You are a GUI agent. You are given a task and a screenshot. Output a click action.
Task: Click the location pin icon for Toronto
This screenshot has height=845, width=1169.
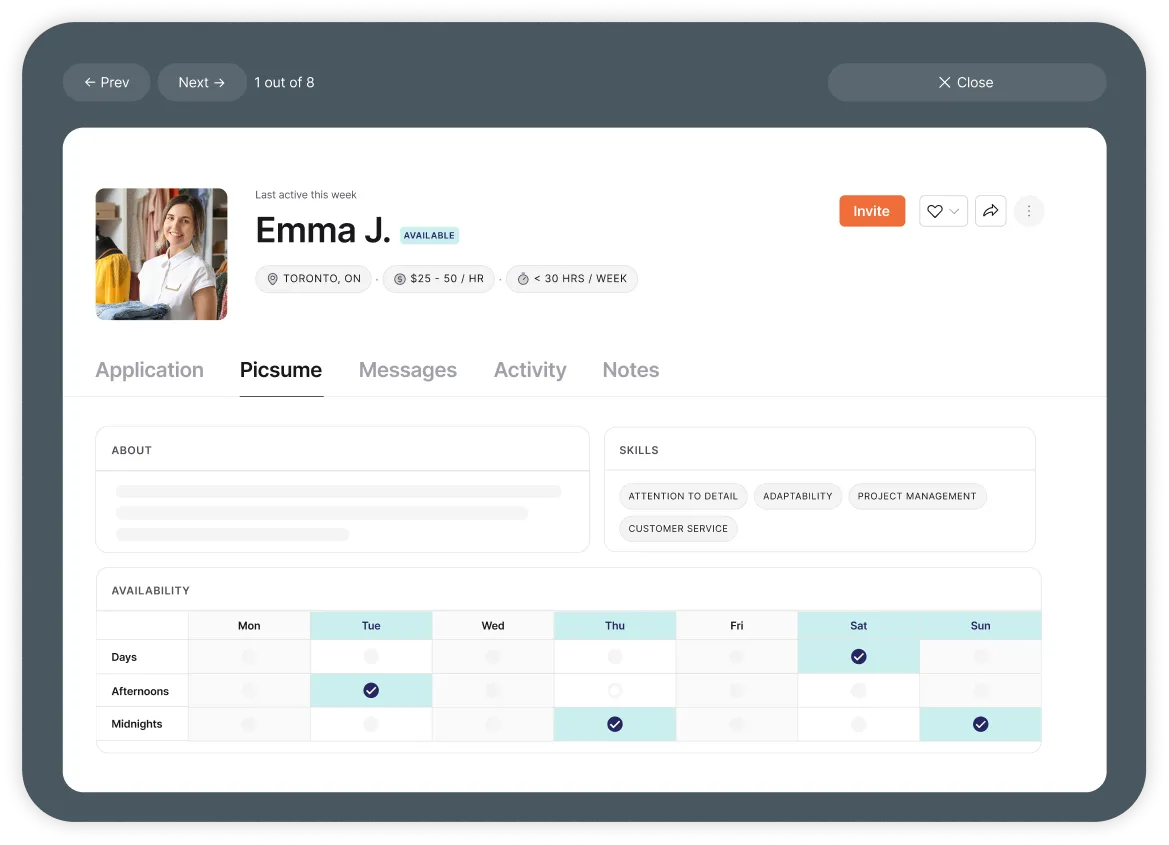273,279
